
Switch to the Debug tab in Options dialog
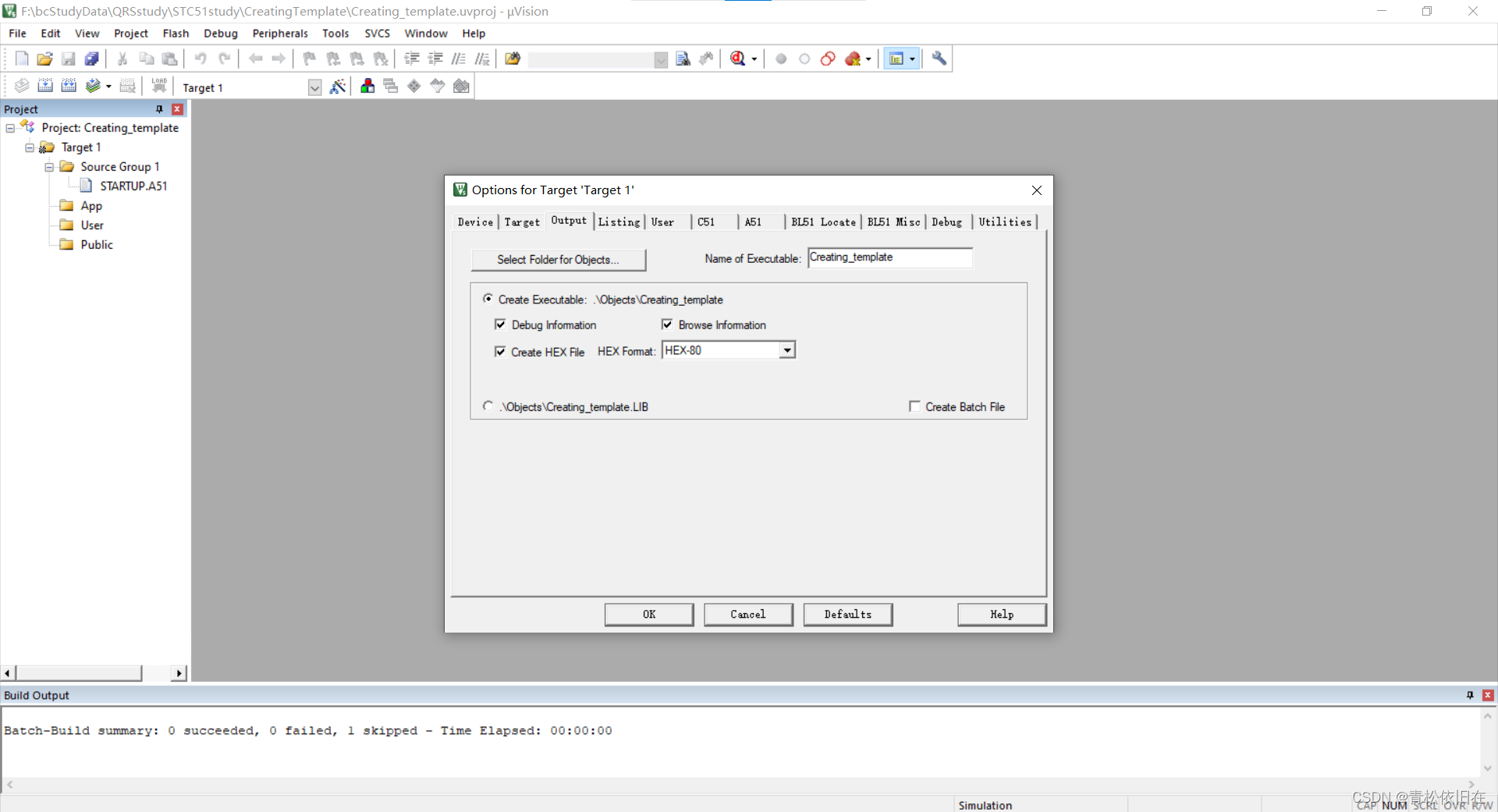click(x=947, y=222)
